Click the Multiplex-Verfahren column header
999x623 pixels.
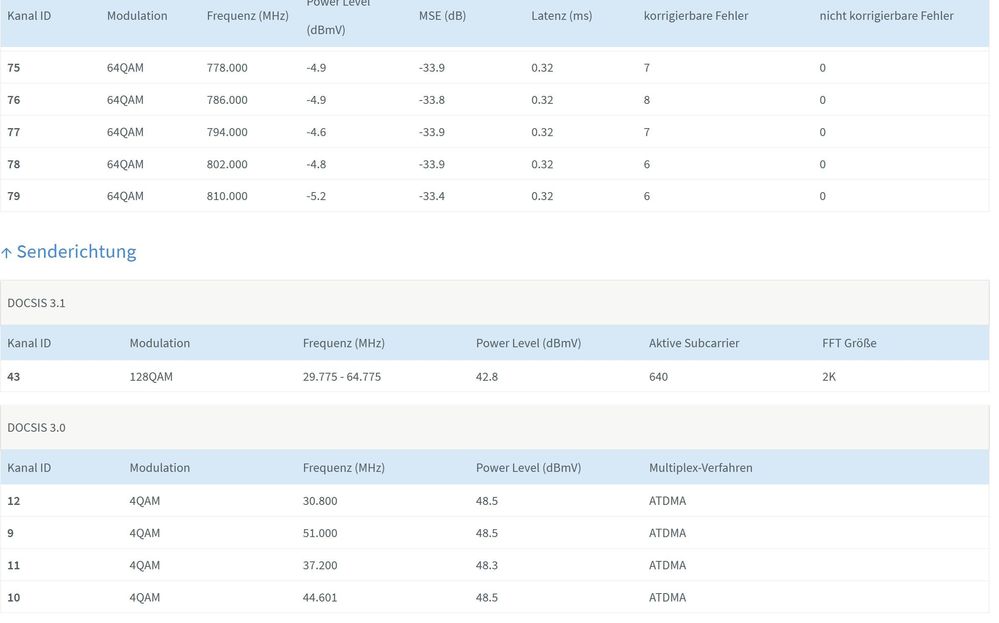pos(700,467)
